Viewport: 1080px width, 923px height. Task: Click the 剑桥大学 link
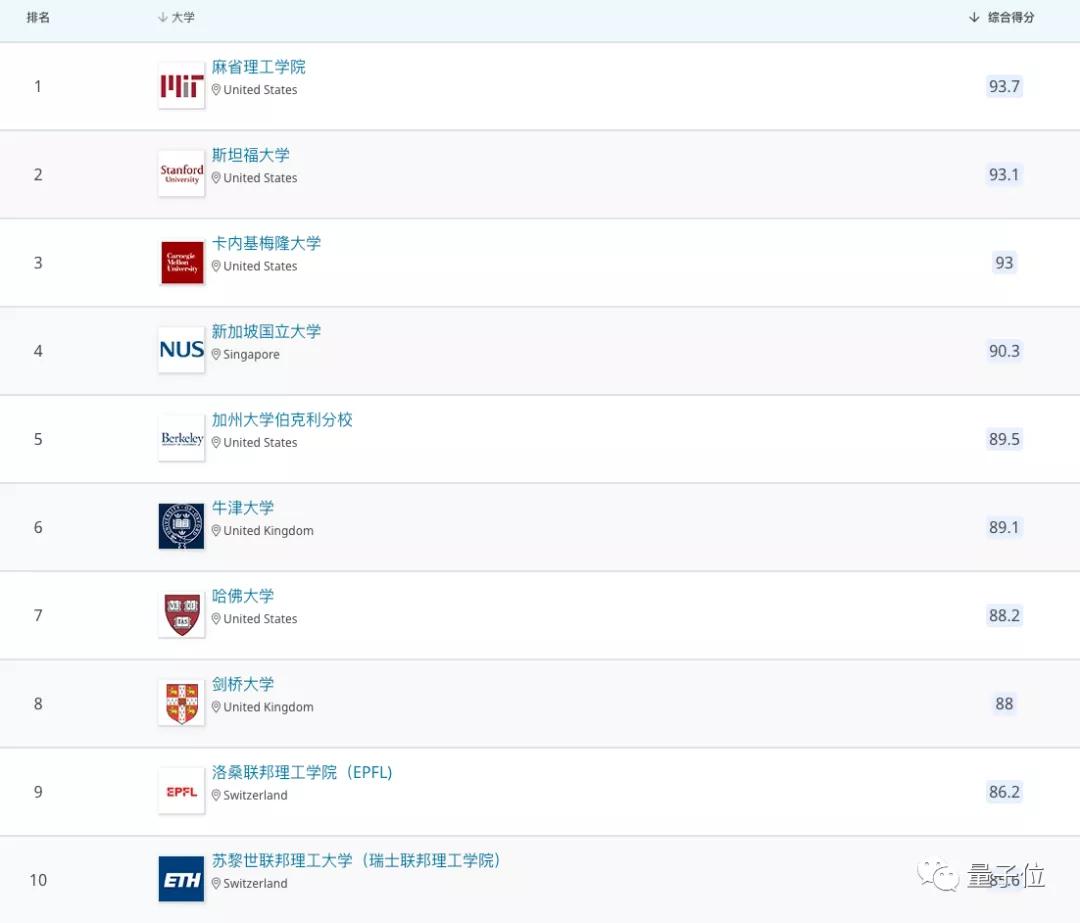(244, 684)
